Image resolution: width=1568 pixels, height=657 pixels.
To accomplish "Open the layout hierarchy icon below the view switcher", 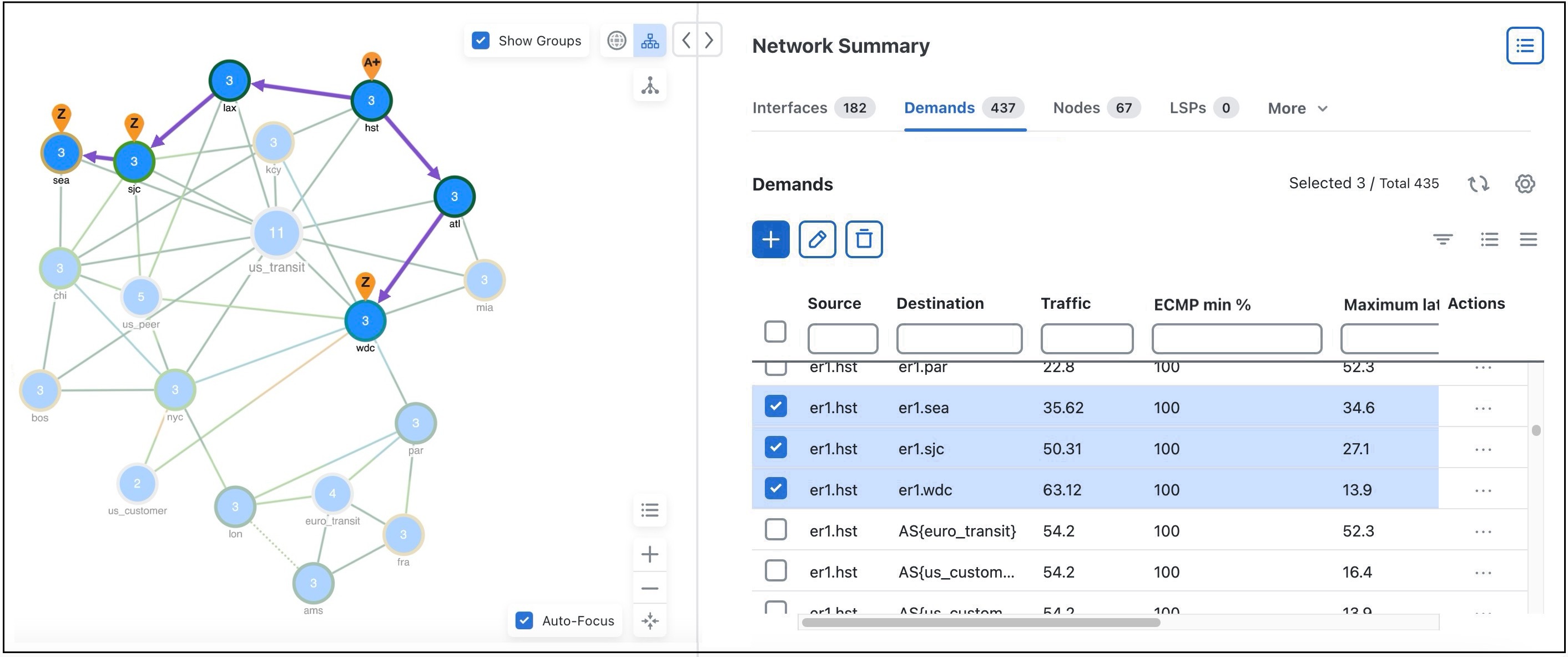I will point(649,85).
